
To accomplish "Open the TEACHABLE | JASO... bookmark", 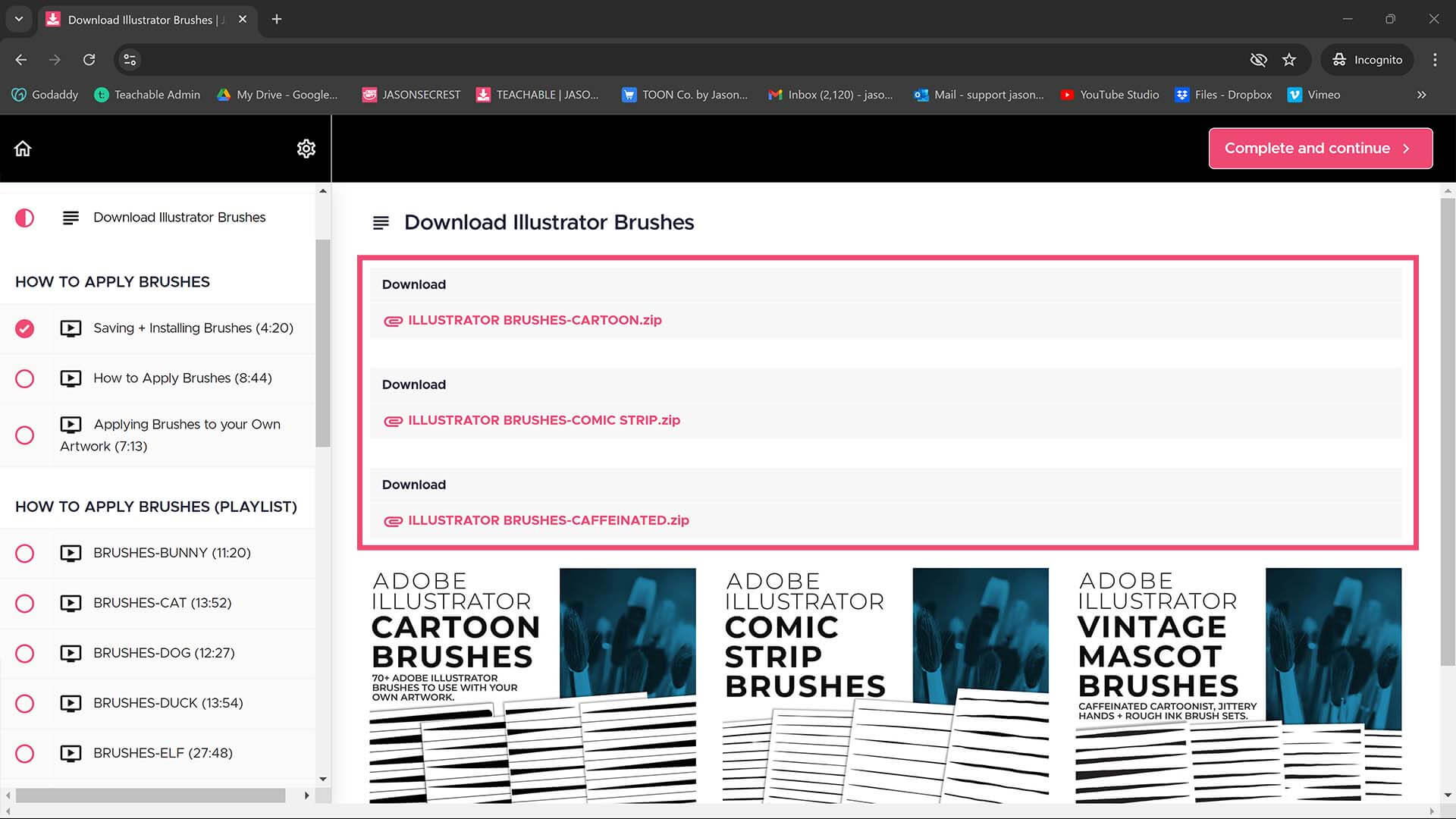I will coord(537,95).
